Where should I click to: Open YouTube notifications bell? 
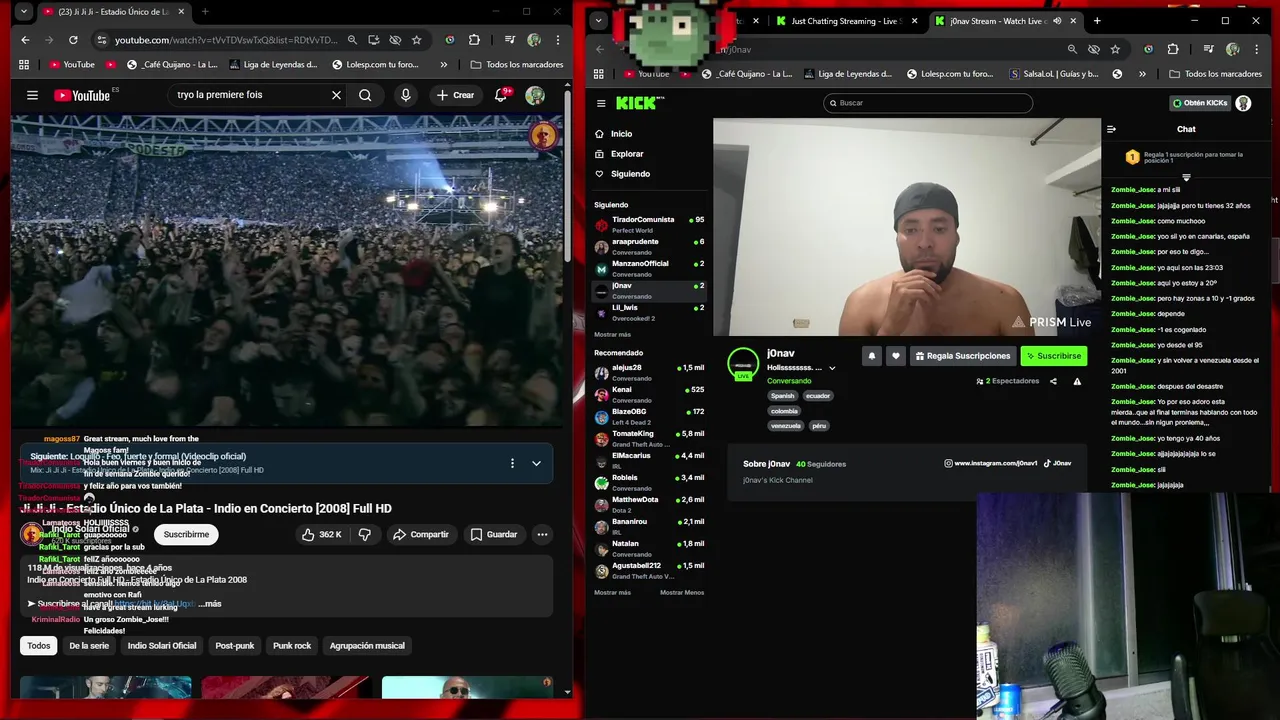point(501,95)
